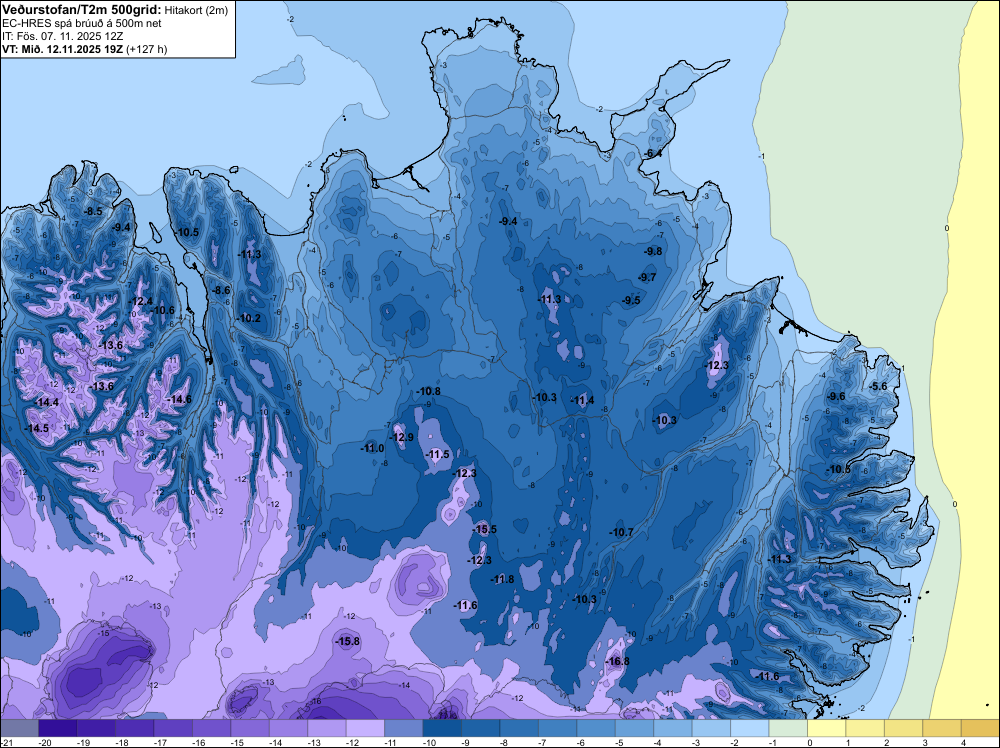Click the -11.5 temperature value
The width and height of the screenshot is (1000, 748).
(x=438, y=455)
